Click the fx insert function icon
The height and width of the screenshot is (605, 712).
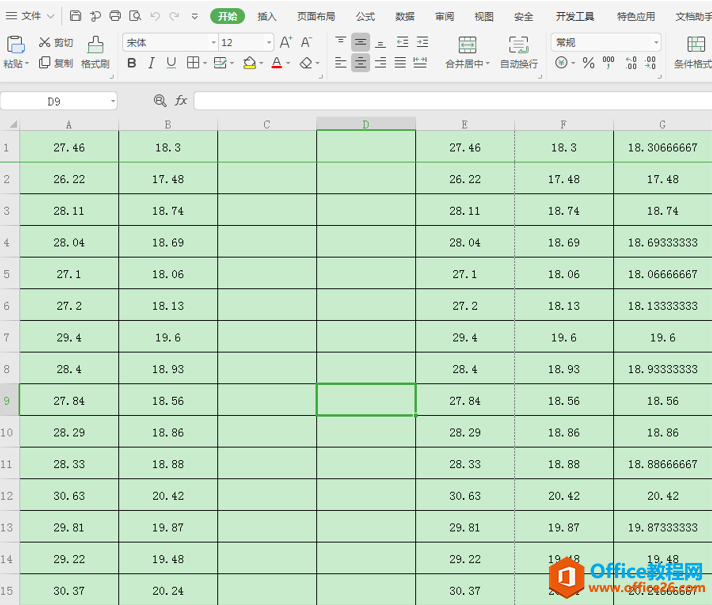click(x=181, y=100)
